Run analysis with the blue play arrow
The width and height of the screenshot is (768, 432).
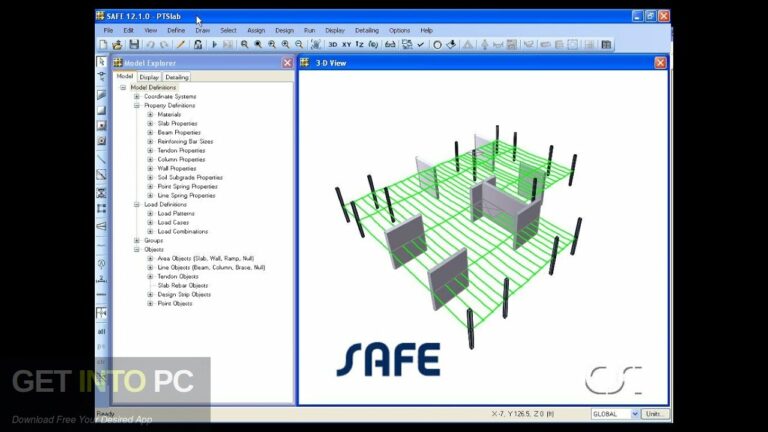[x=214, y=45]
